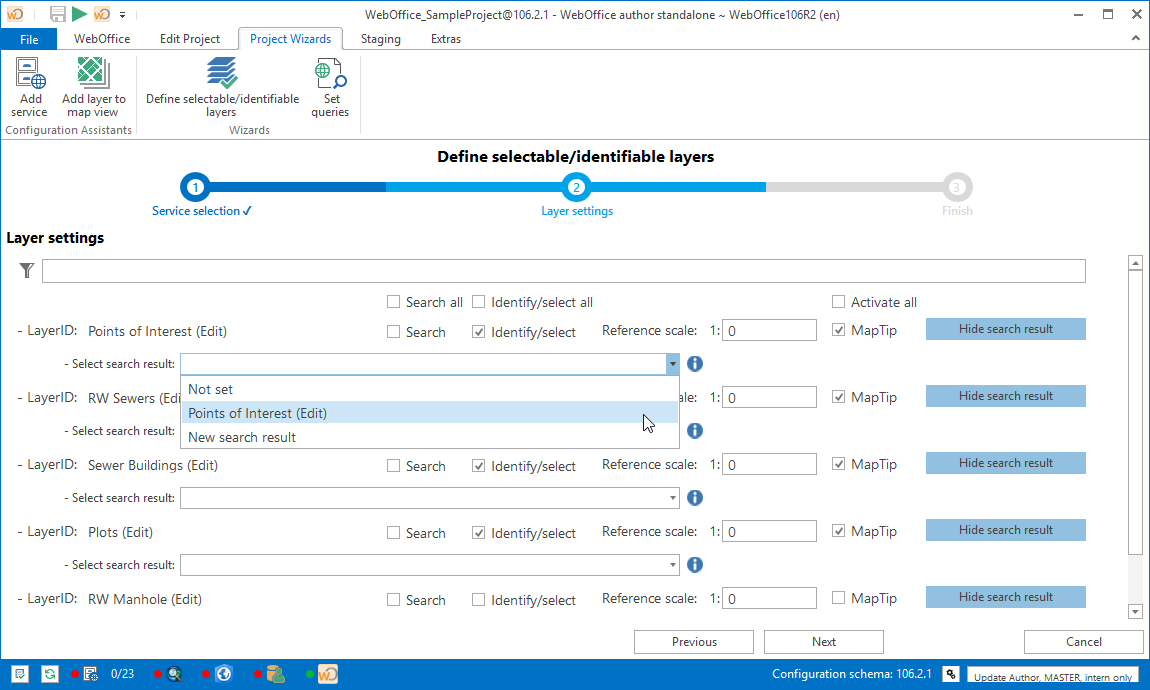
Task: Click the info icon beside Sewer Buildings search result
Action: click(x=695, y=498)
